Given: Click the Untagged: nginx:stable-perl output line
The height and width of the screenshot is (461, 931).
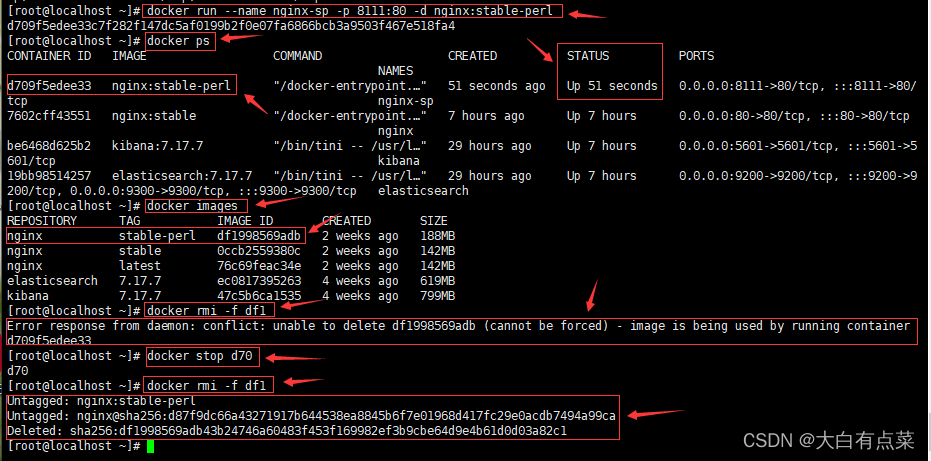Looking at the screenshot, I should pyautogui.click(x=102, y=401).
